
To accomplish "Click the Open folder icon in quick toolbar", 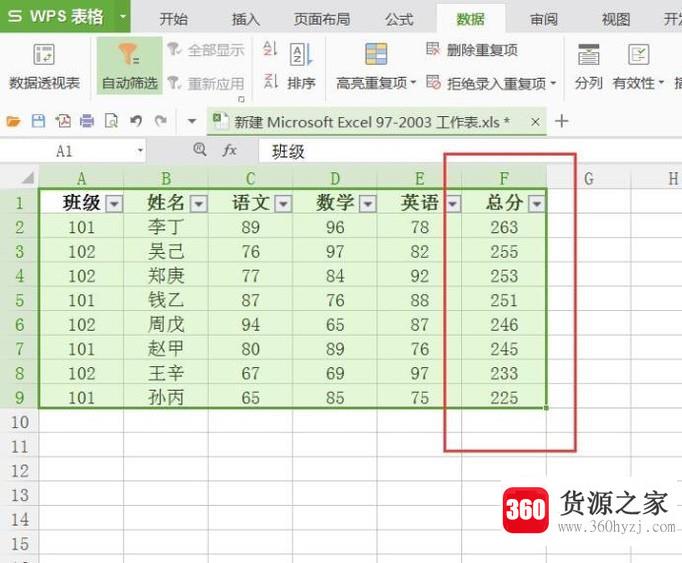I will [x=13, y=121].
